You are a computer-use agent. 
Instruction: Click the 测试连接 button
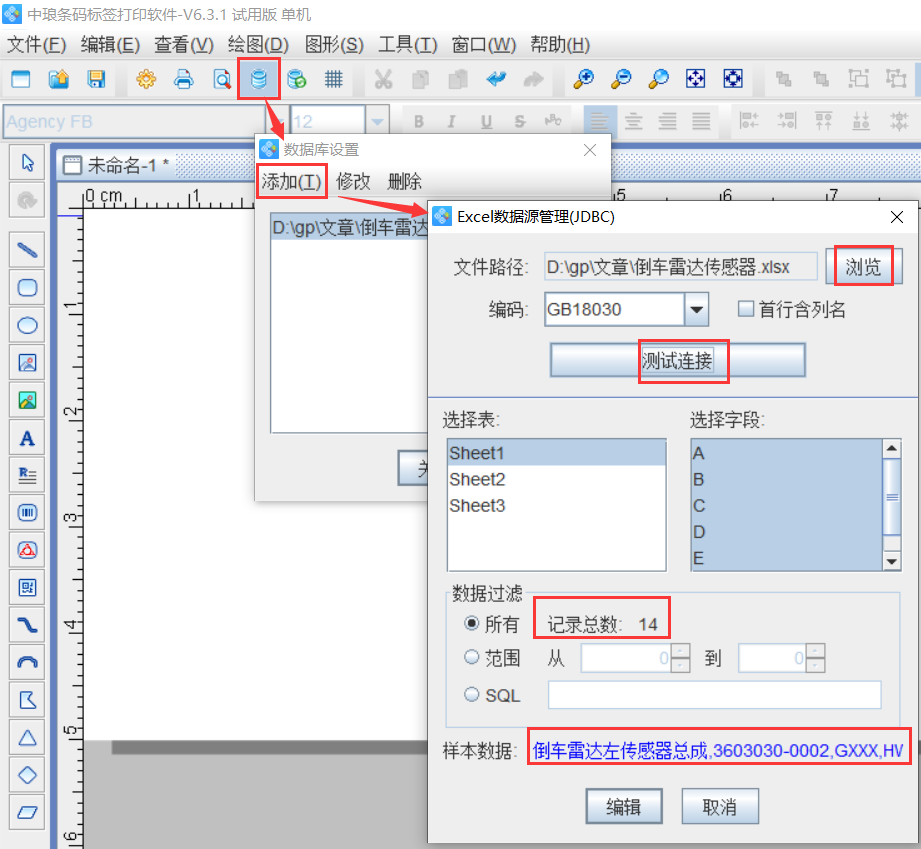pyautogui.click(x=683, y=360)
